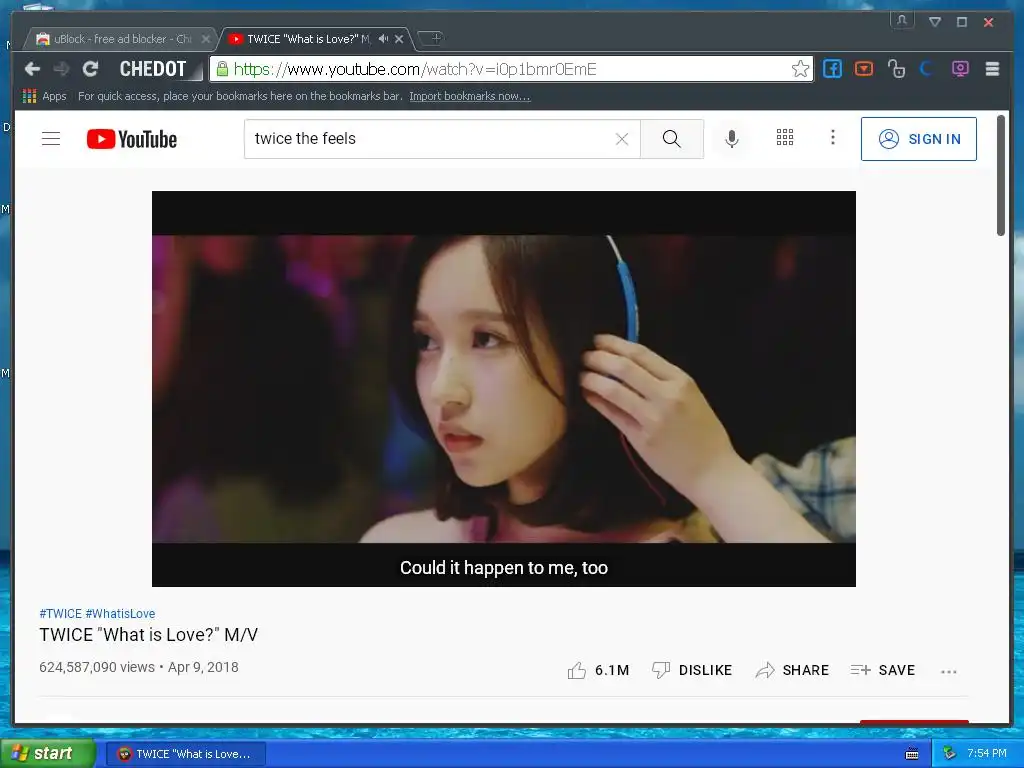Click the green padlock in the address bar

222,69
